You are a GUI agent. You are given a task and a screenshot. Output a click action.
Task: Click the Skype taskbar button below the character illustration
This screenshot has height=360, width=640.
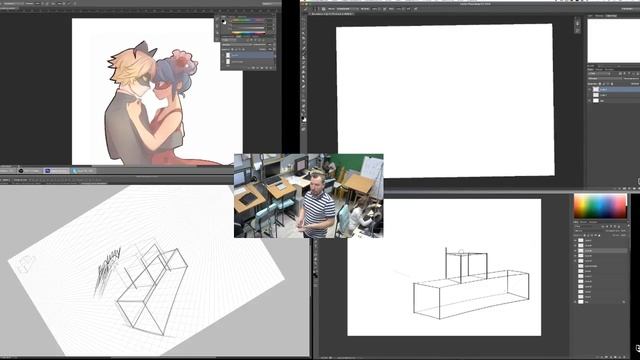pyautogui.click(x=83, y=171)
